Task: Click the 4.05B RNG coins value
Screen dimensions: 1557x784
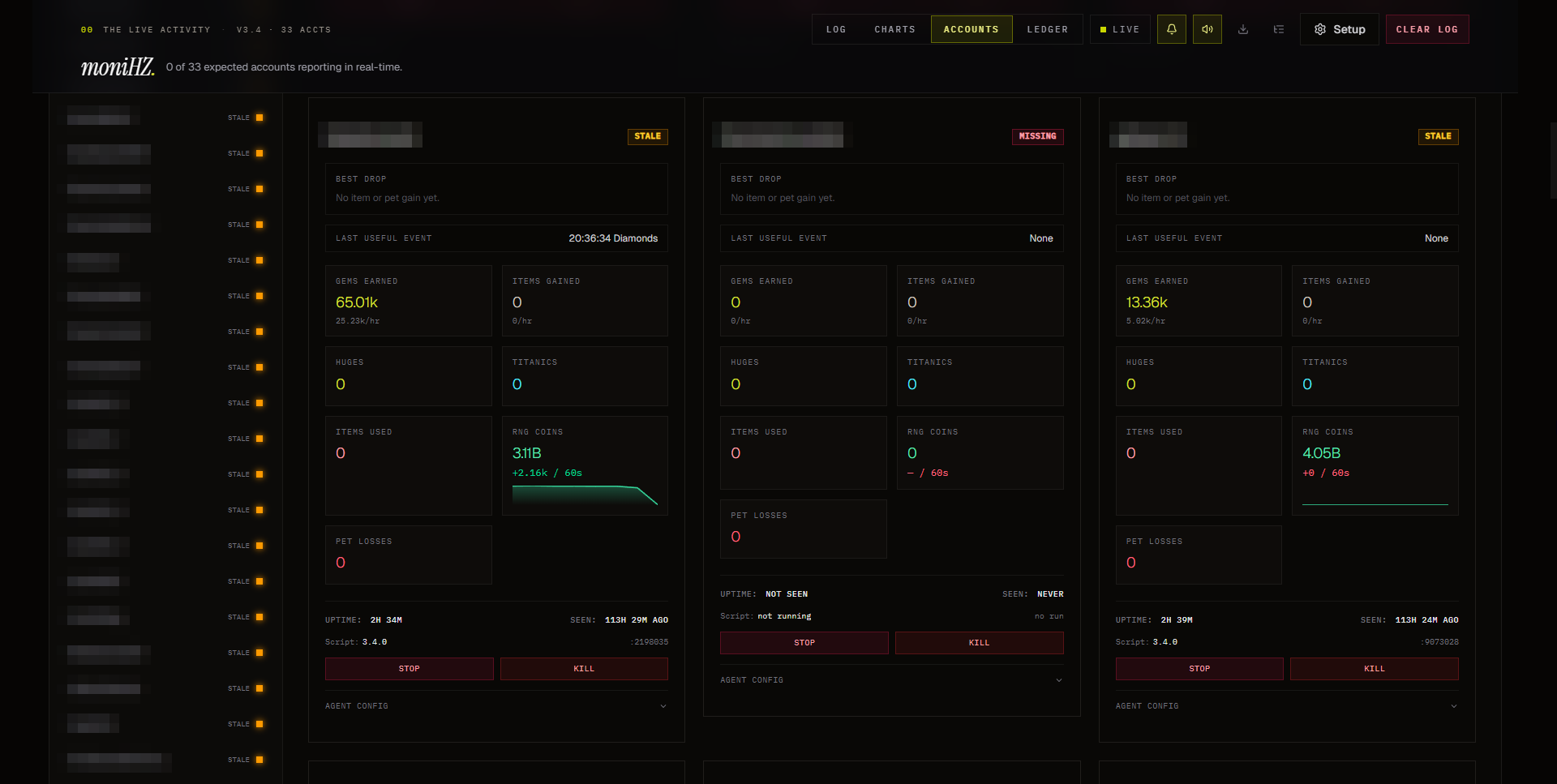Action: (1321, 453)
